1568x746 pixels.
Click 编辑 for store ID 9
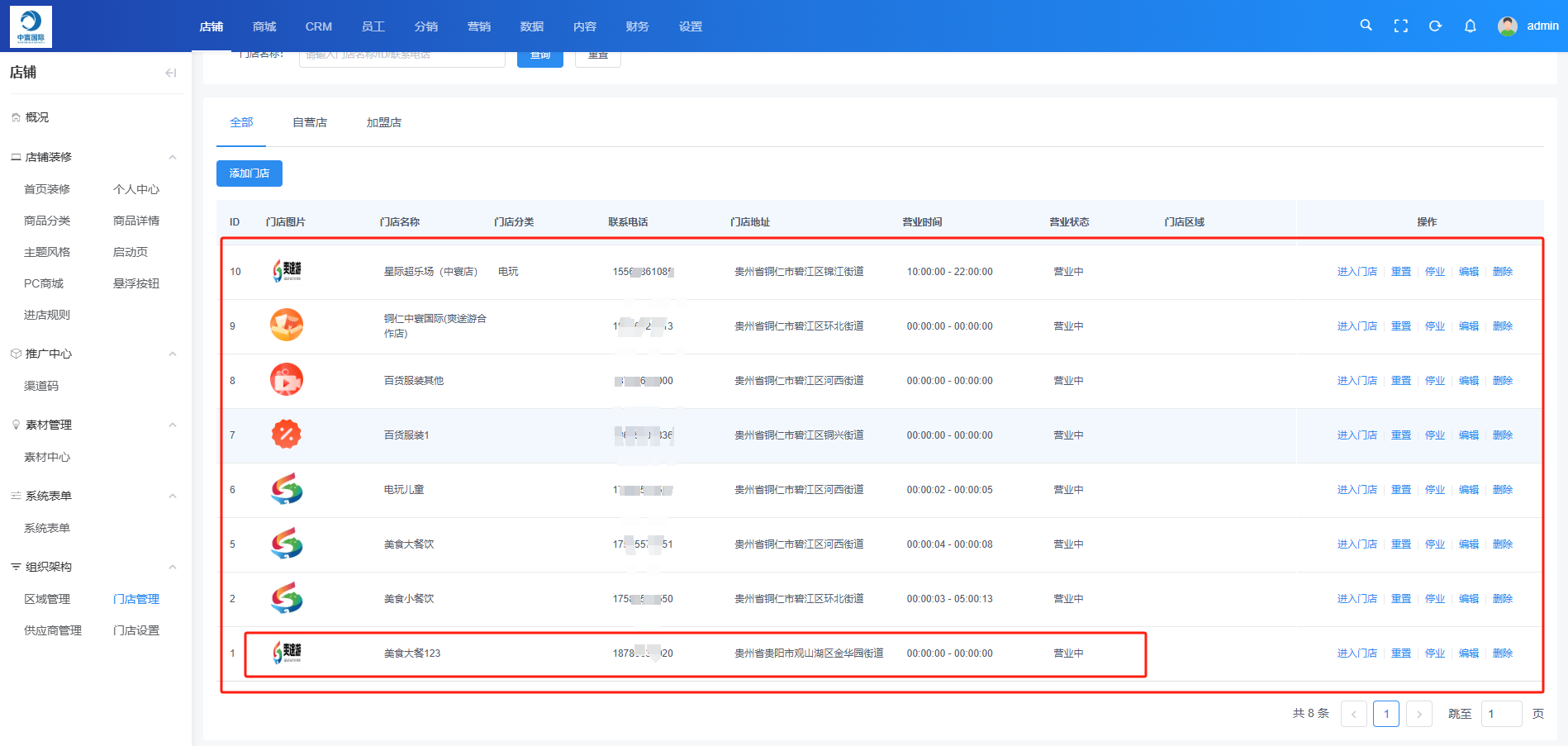1469,325
